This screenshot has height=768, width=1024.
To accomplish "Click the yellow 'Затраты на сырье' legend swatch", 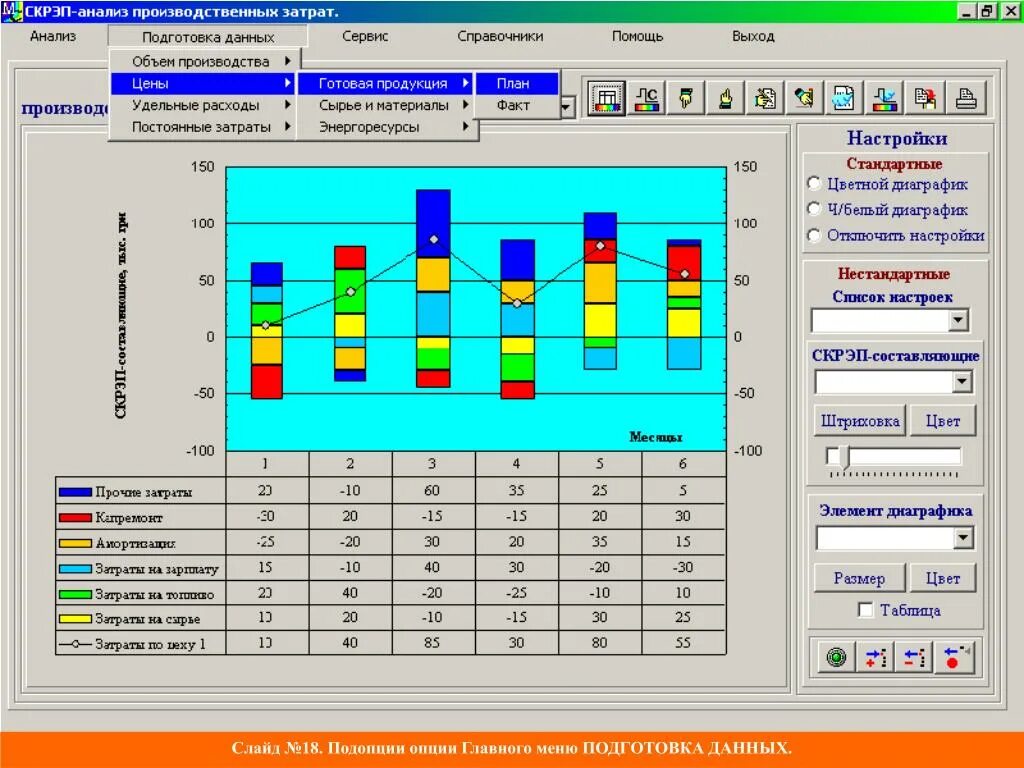I will 74,618.
